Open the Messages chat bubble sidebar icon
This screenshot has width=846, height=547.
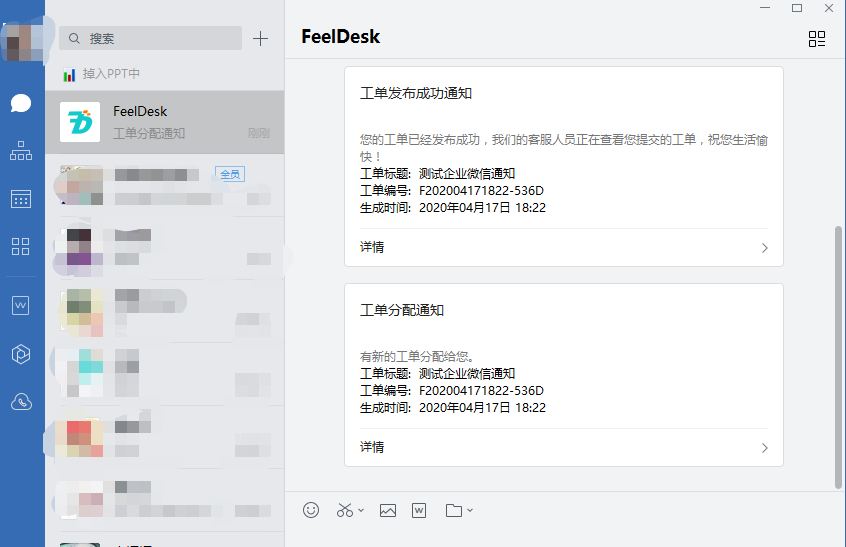[21, 102]
